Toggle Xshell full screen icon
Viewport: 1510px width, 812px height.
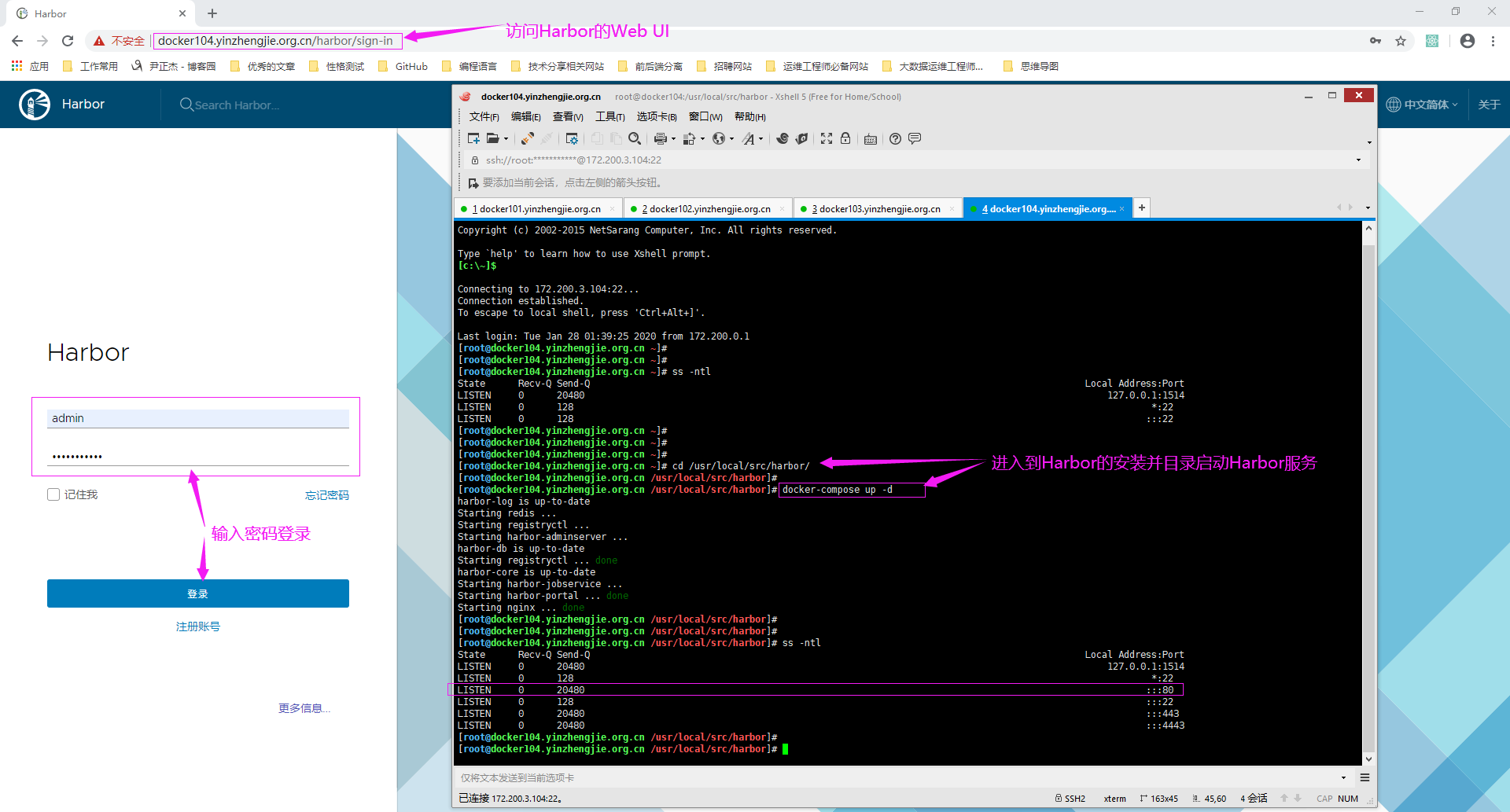coord(827,138)
